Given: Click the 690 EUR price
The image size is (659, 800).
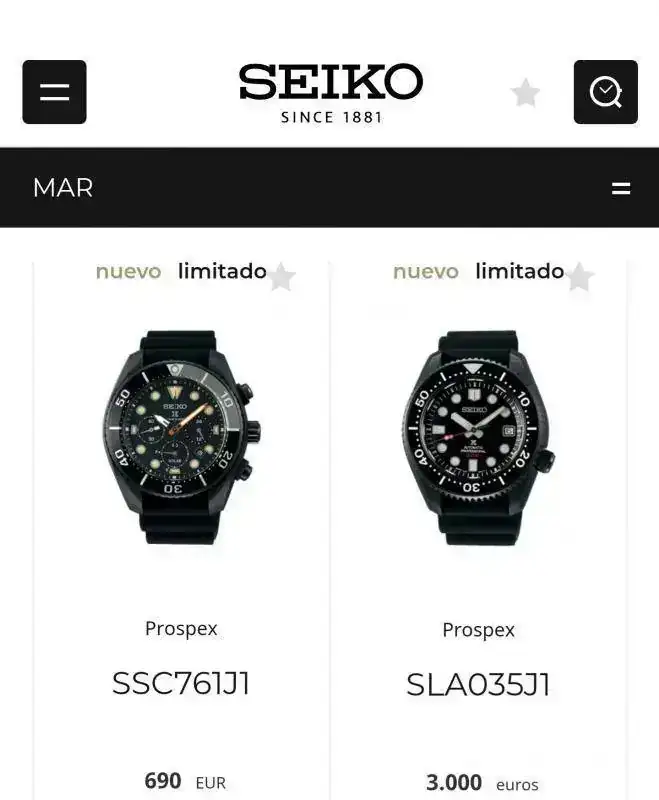Looking at the screenshot, I should click(185, 781).
